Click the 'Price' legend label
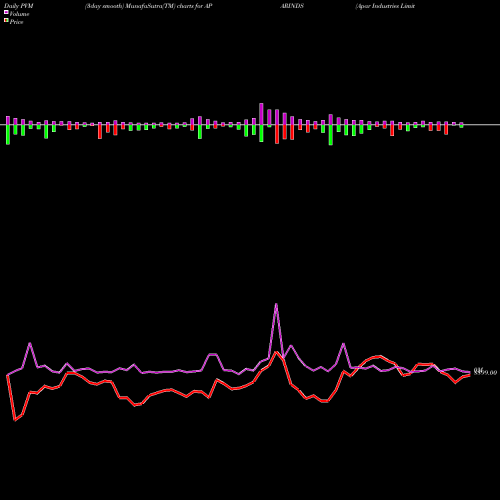The width and height of the screenshot is (500, 500). tap(16, 22)
